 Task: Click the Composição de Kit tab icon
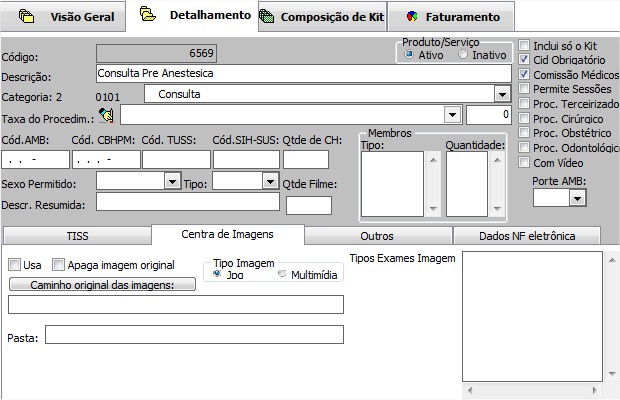point(266,17)
